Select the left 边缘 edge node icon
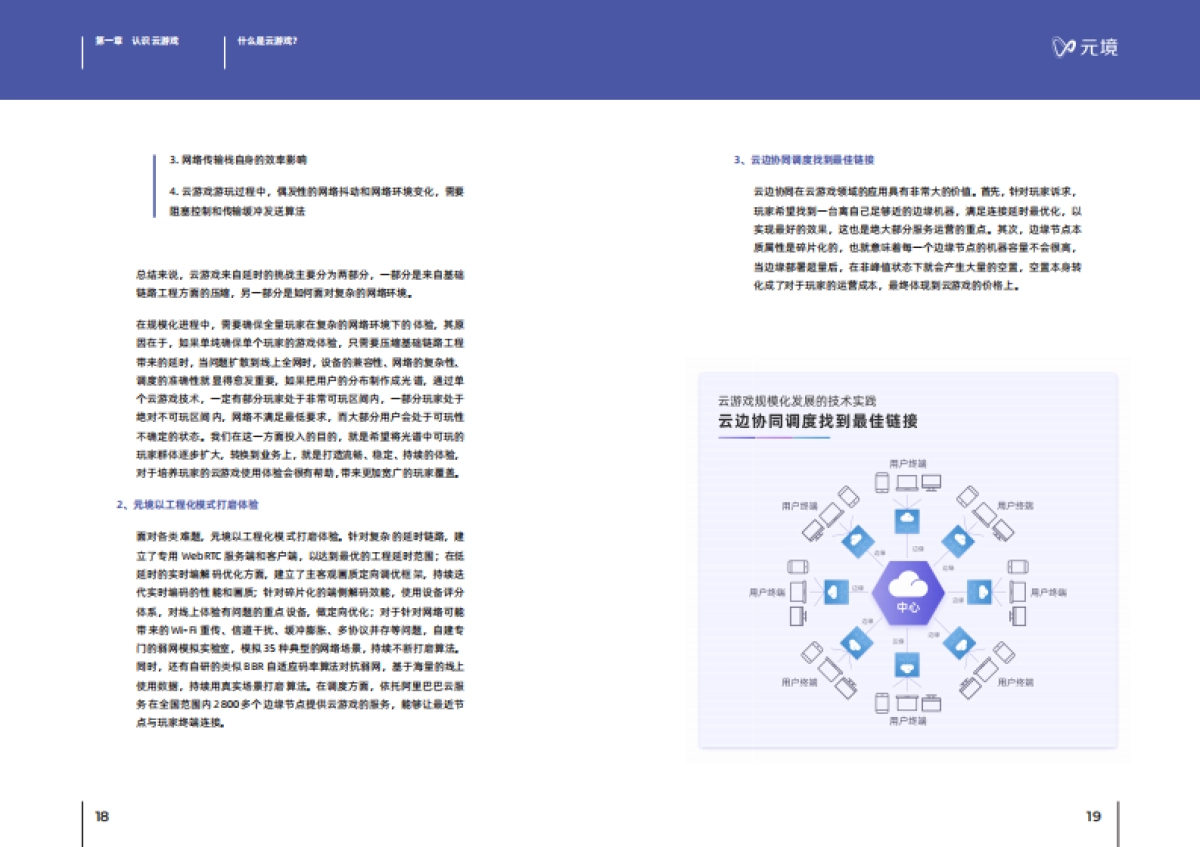The image size is (1200, 847). pos(836,591)
